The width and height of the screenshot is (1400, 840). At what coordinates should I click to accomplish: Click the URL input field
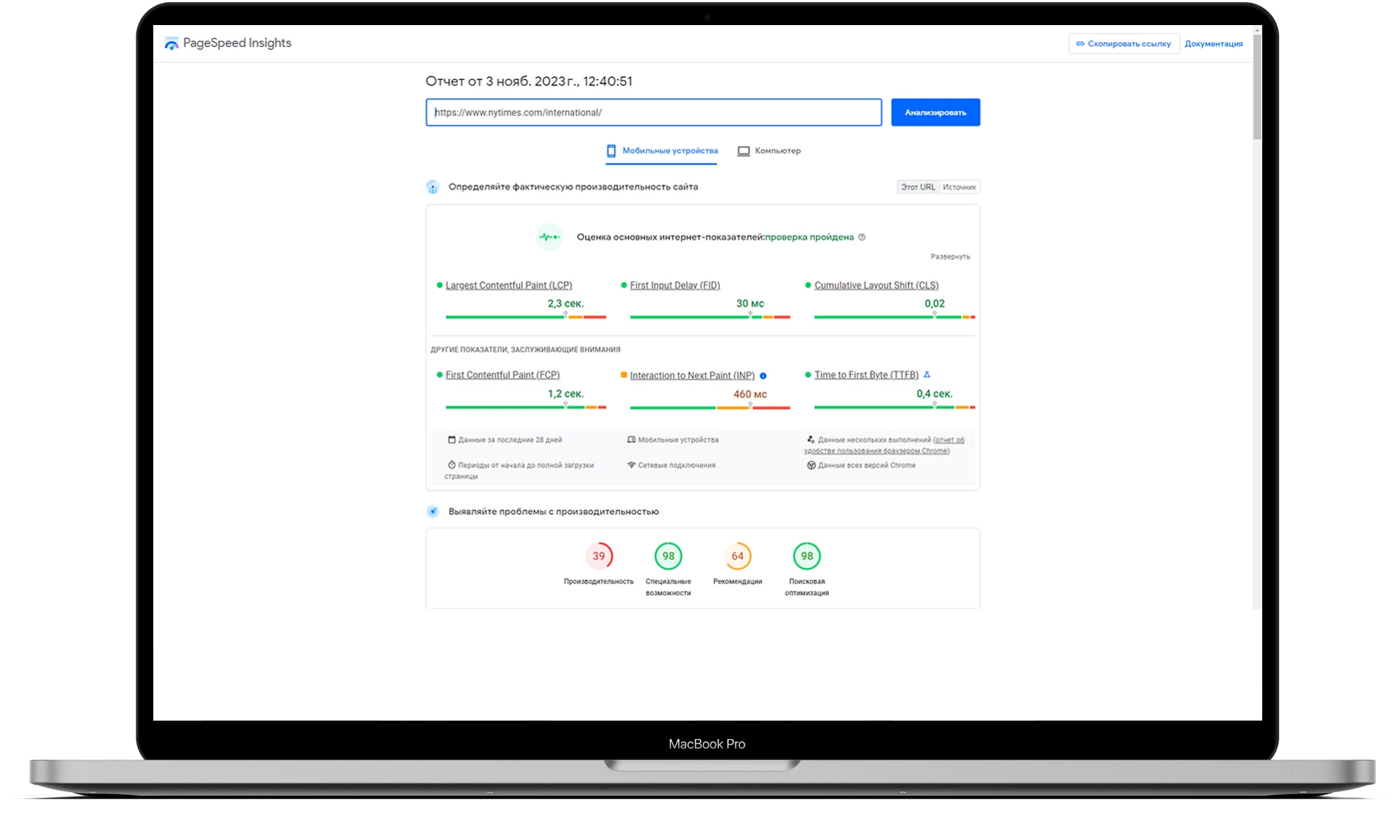(x=654, y=113)
